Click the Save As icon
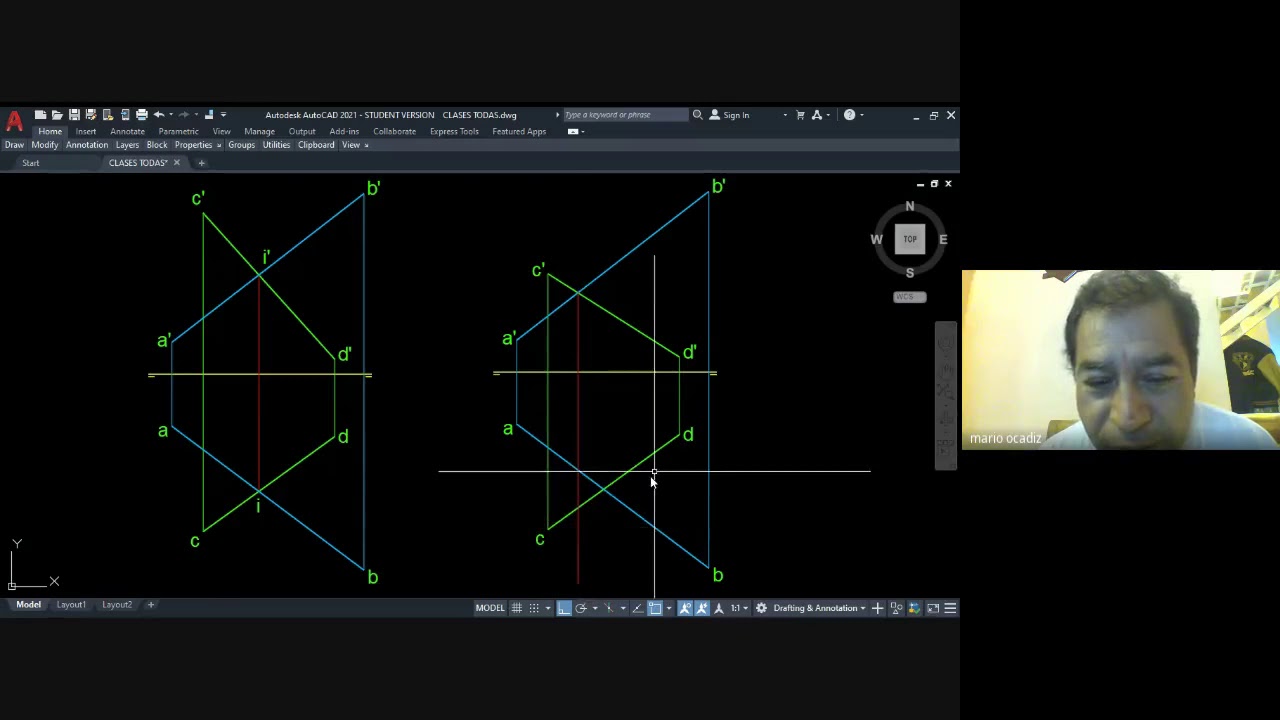Viewport: 1280px width, 720px height. tap(90, 115)
